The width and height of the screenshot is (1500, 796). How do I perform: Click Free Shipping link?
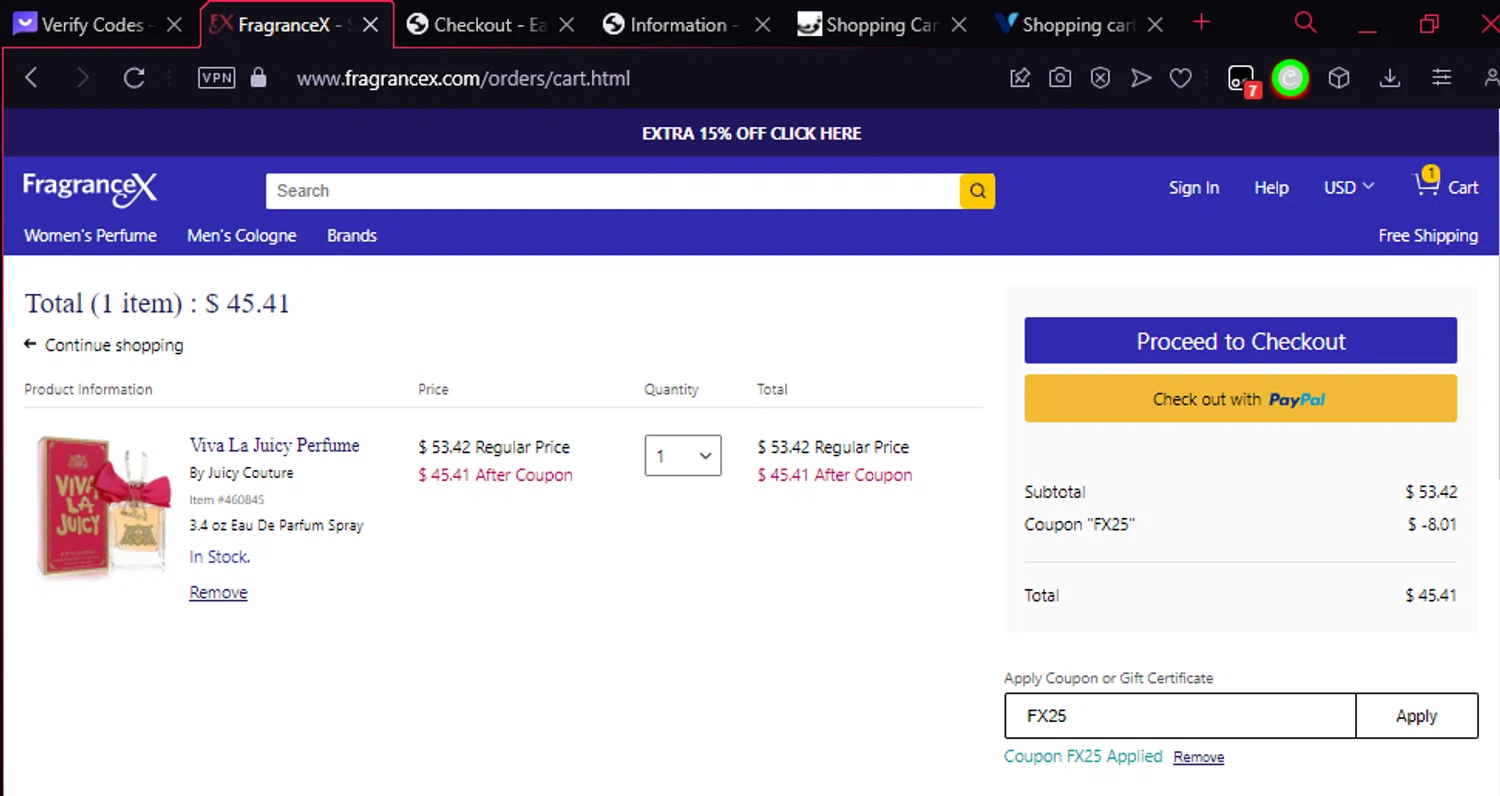(x=1428, y=236)
